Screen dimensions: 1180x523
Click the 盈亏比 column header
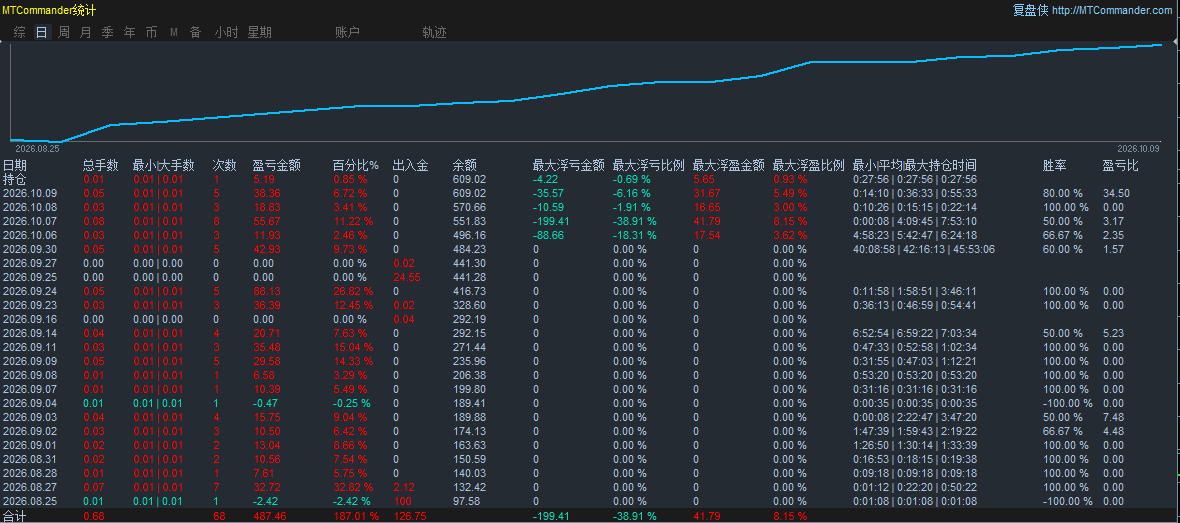click(x=1121, y=166)
